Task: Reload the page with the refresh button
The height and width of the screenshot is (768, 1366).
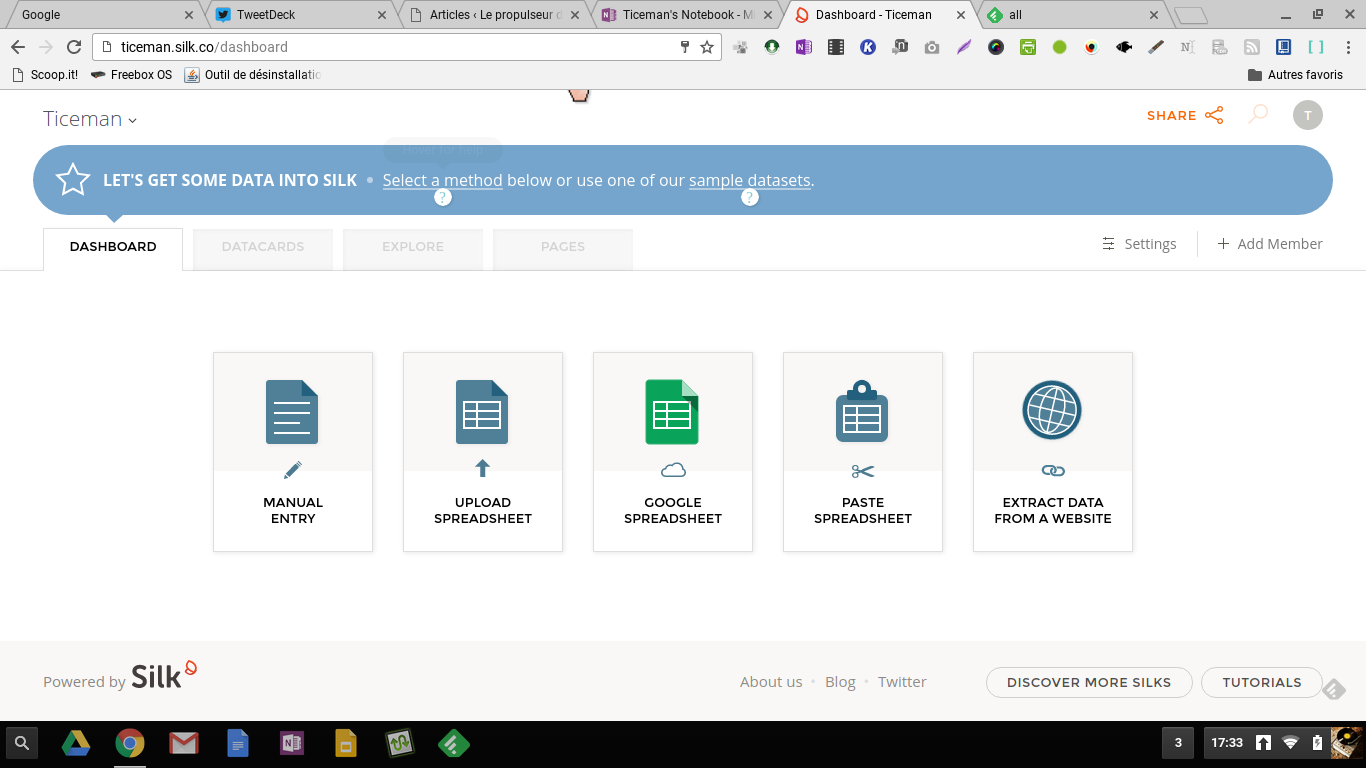Action: point(74,47)
